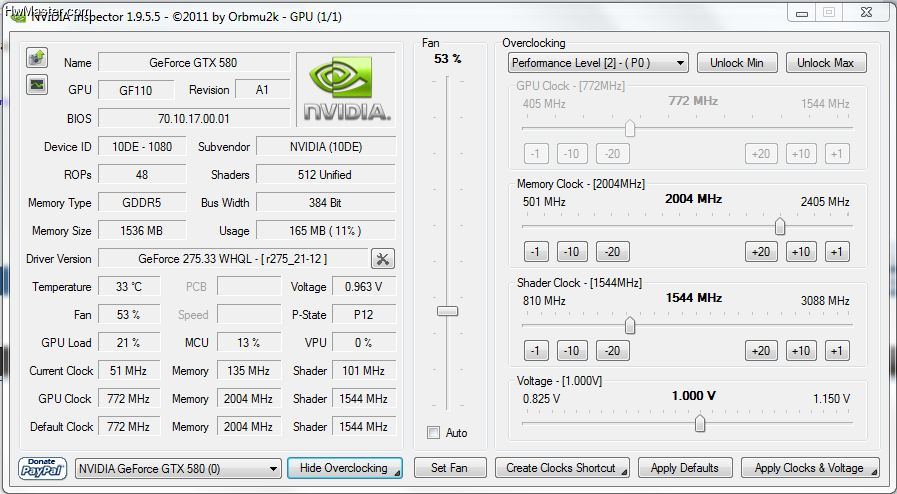Click the NVIDIA logo image
The height and width of the screenshot is (494, 897).
pyautogui.click(x=346, y=89)
